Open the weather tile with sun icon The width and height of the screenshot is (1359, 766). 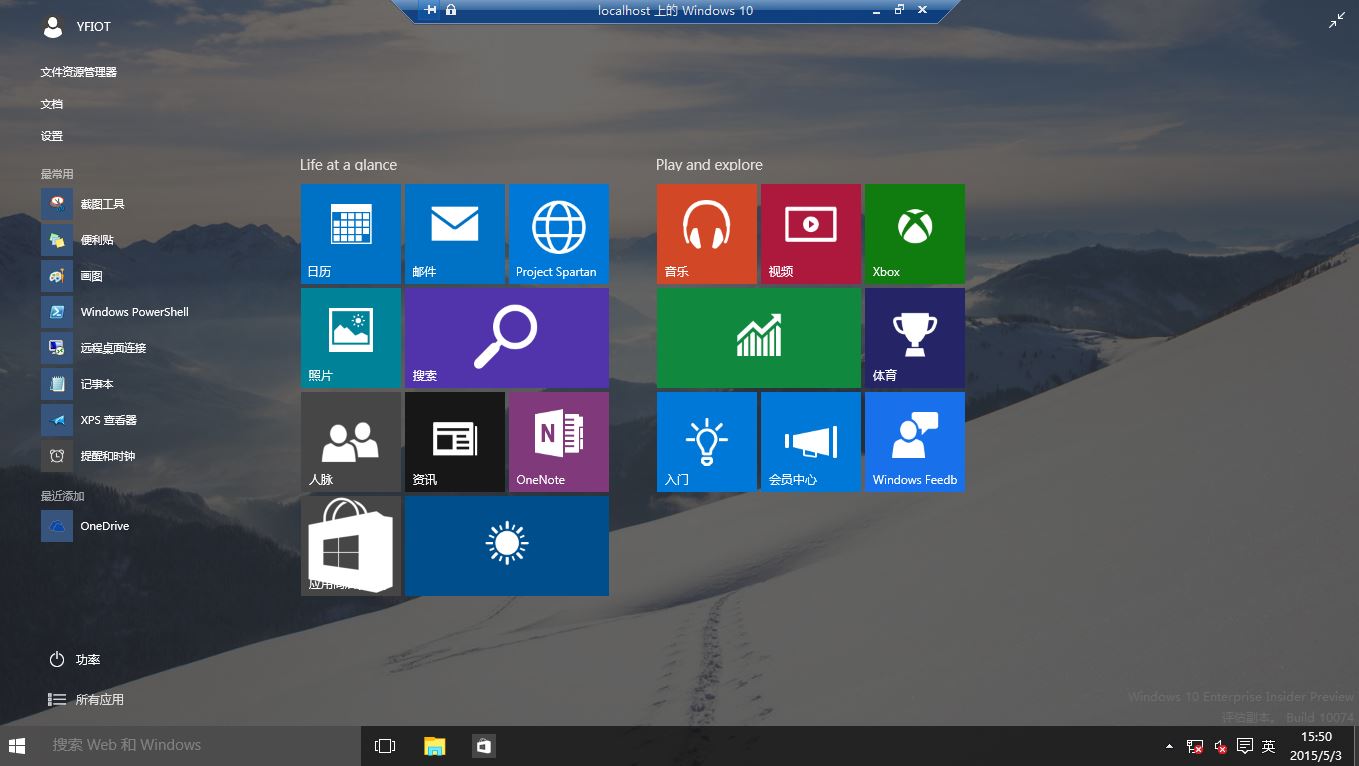pos(506,545)
